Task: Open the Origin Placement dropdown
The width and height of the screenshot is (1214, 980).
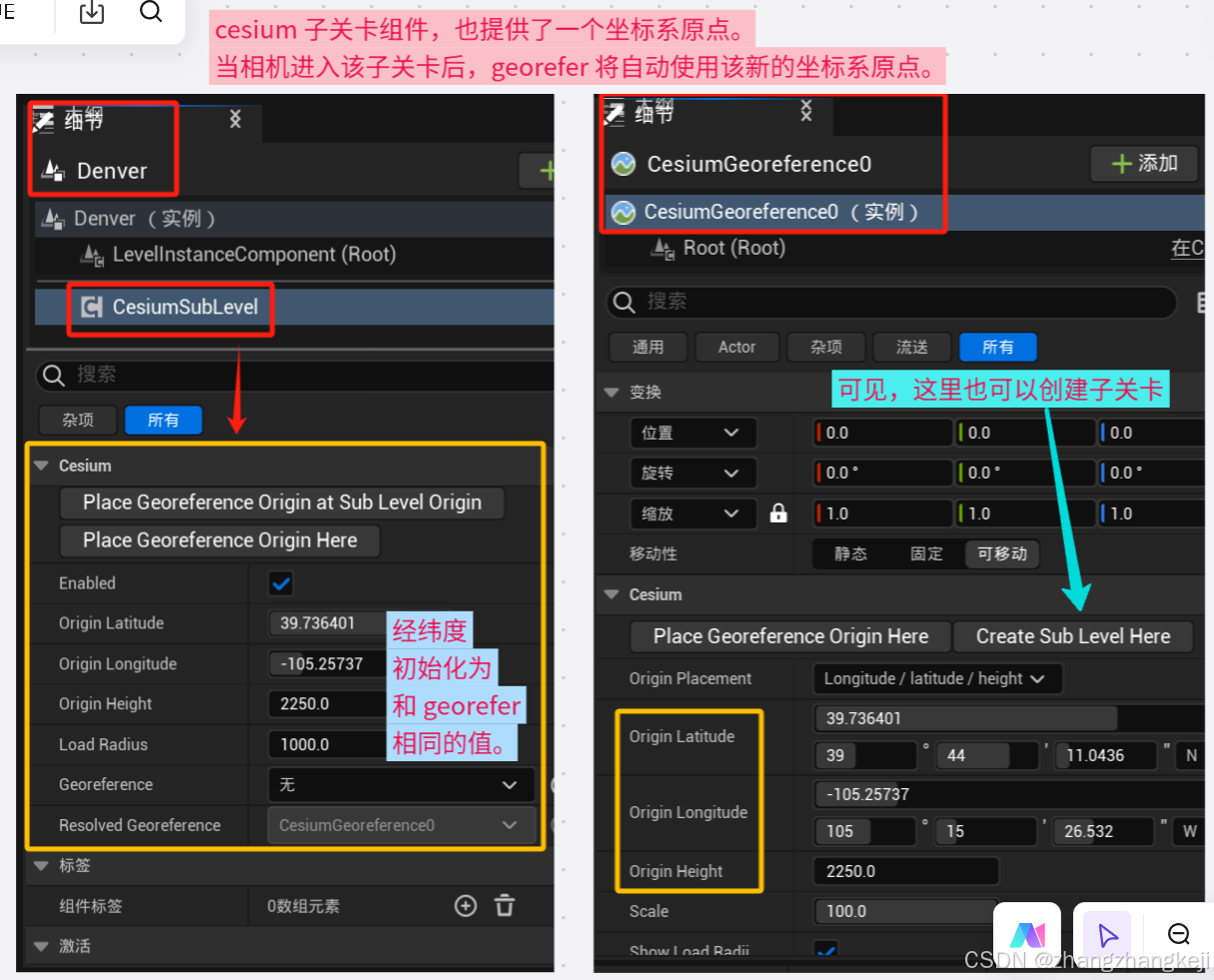Action: click(936, 678)
